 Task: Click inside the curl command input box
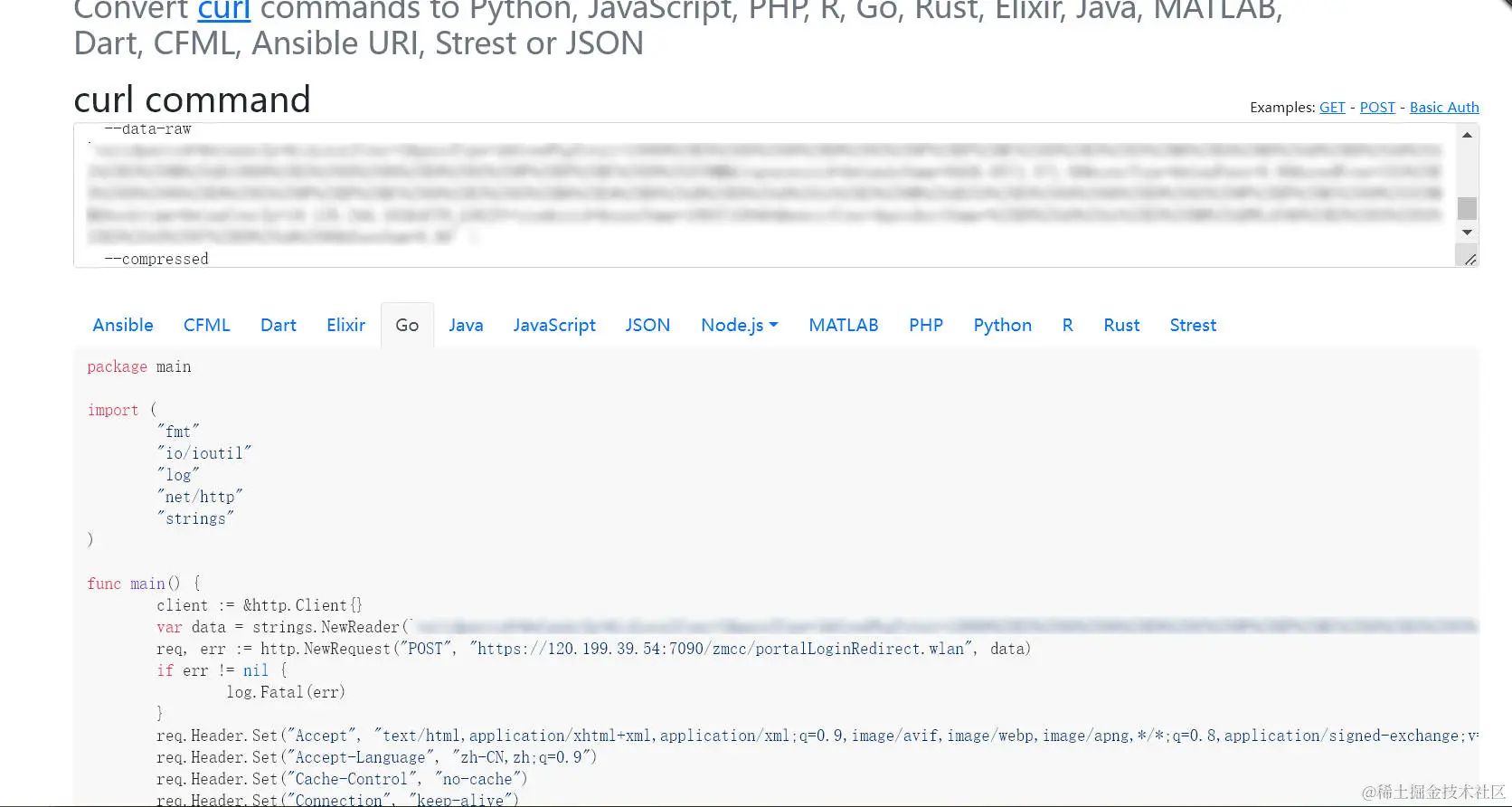click(776, 195)
